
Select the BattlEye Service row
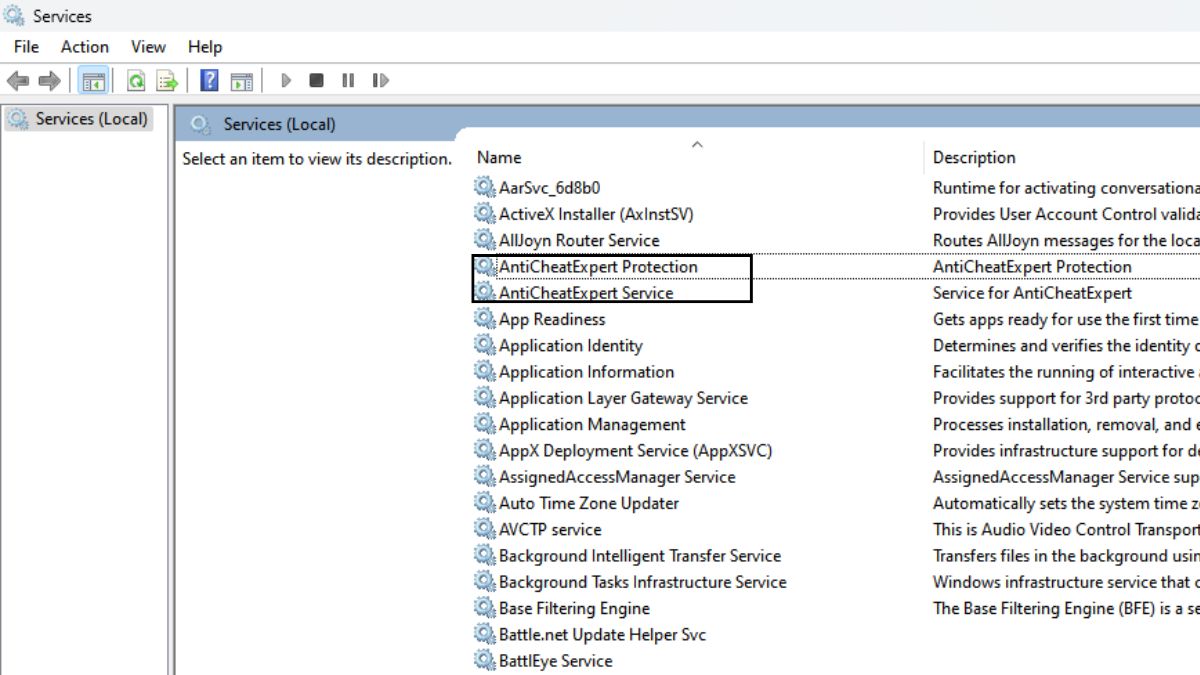pos(555,661)
